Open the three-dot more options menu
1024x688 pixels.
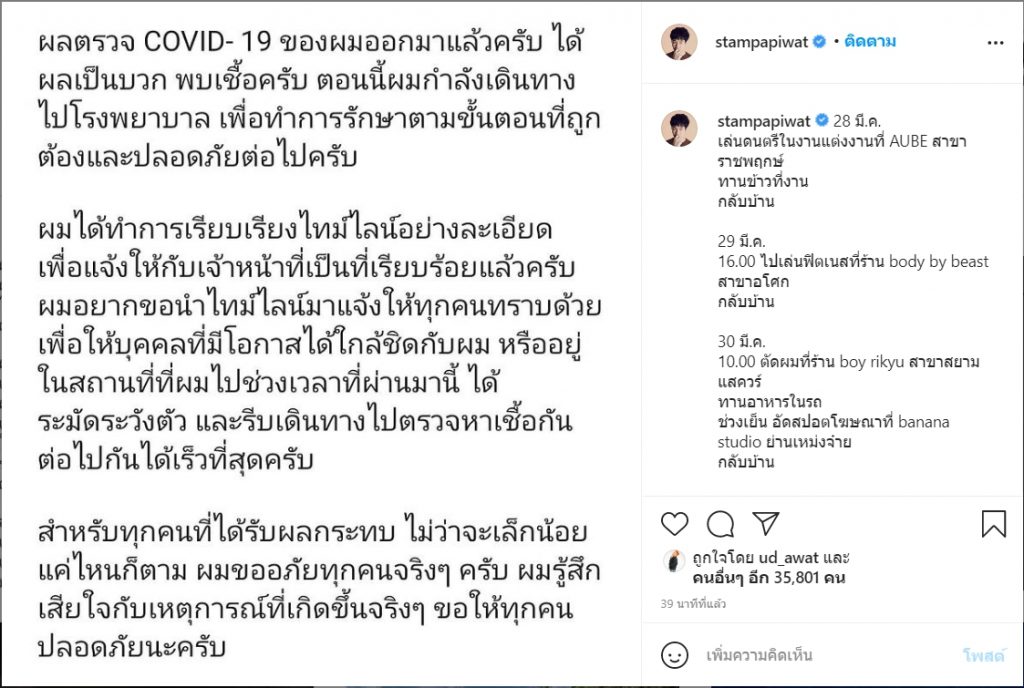995,42
